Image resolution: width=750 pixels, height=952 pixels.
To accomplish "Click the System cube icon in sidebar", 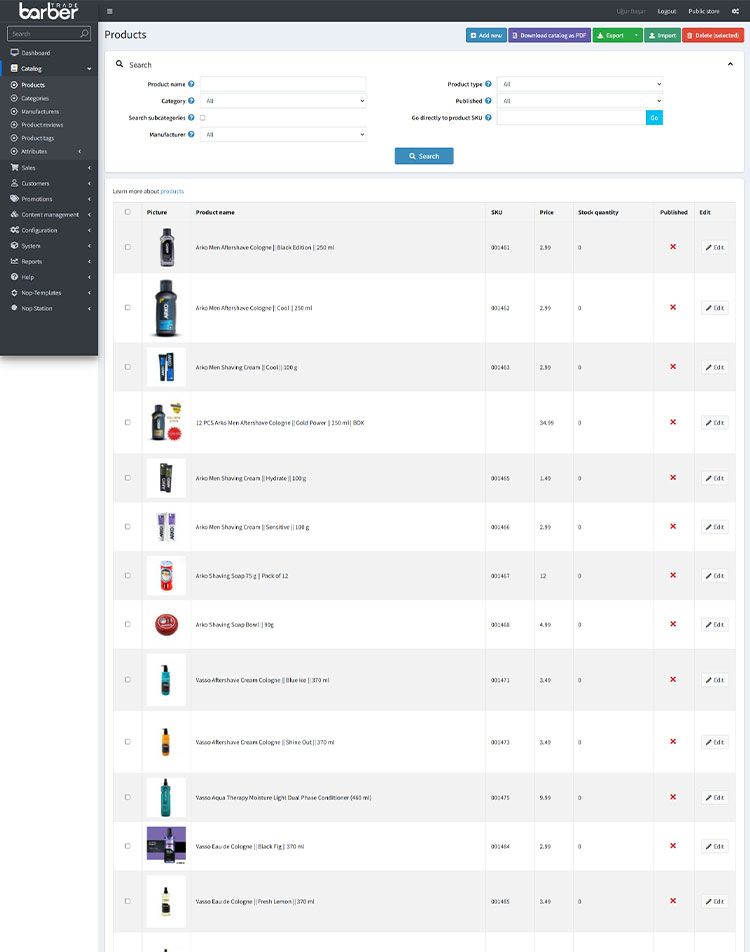I will (15, 245).
